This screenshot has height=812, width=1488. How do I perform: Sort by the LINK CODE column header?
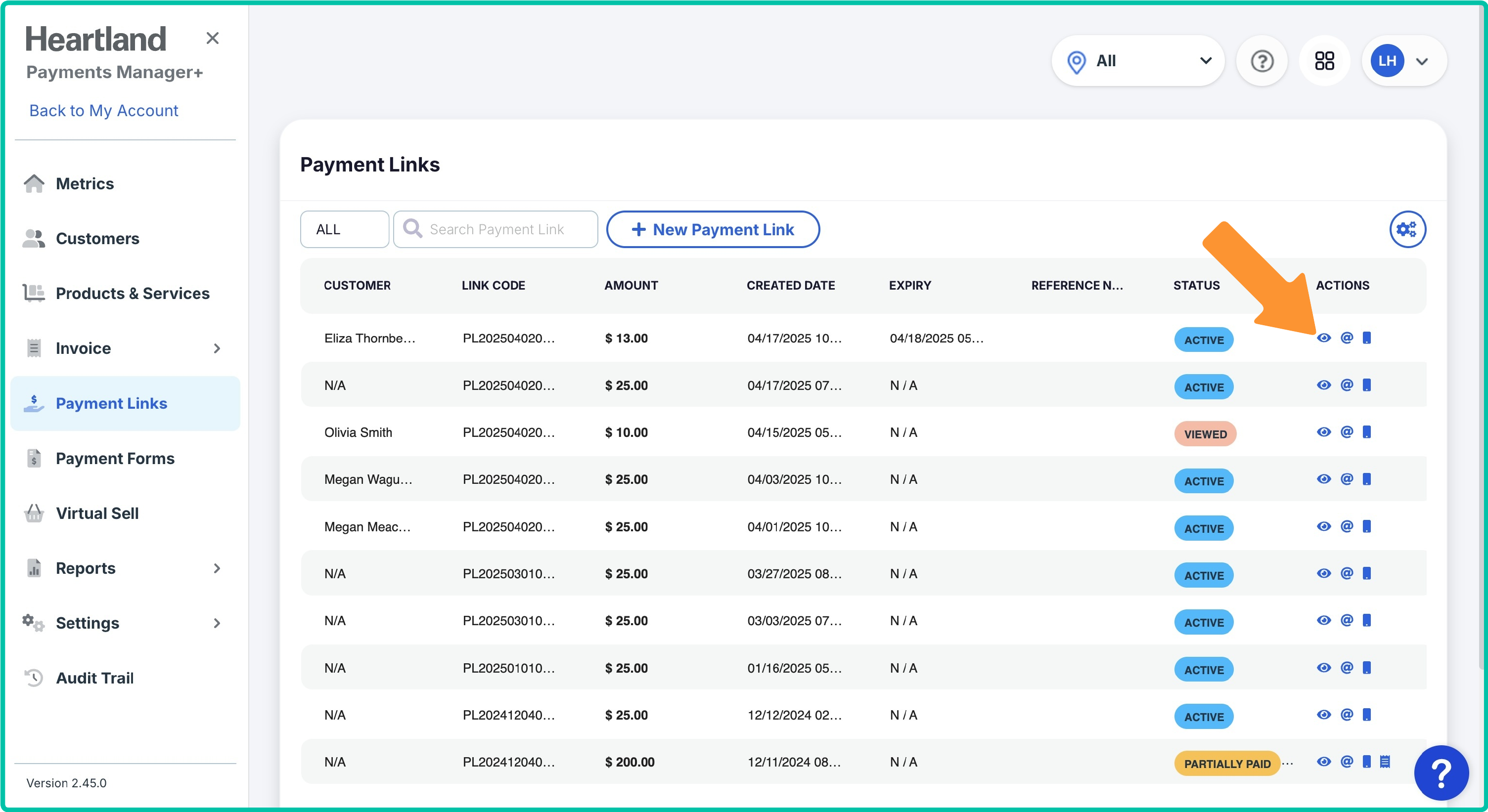coord(494,285)
